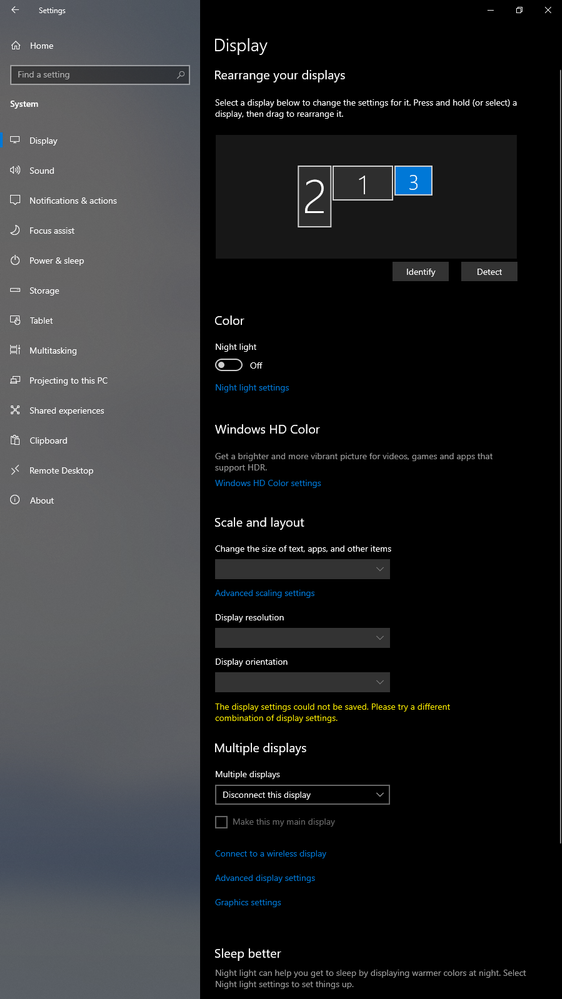Expand the Disconnect this display dropdown
The height and width of the screenshot is (999, 562).
(302, 794)
